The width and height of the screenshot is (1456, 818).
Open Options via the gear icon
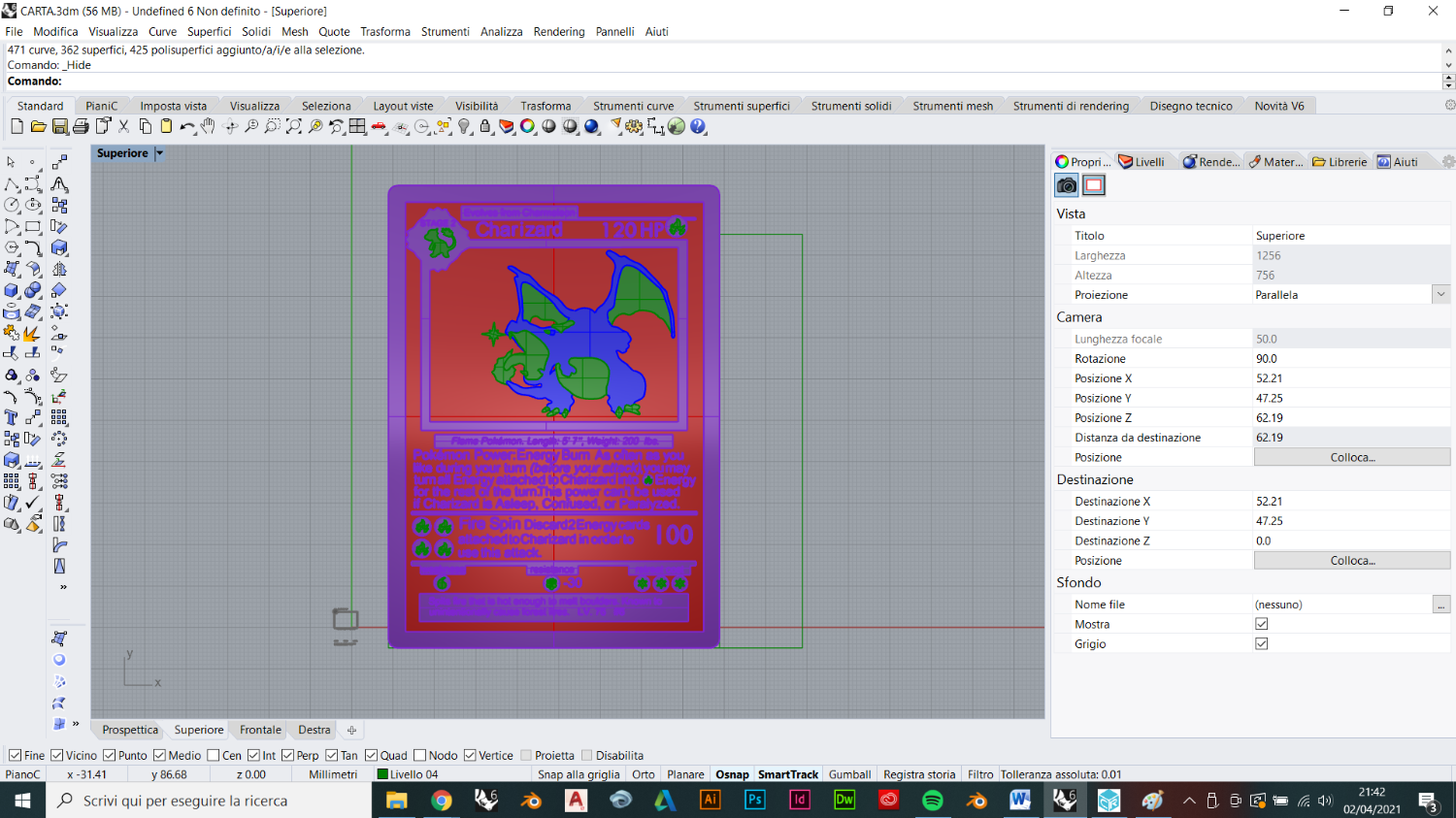pyautogui.click(x=634, y=126)
